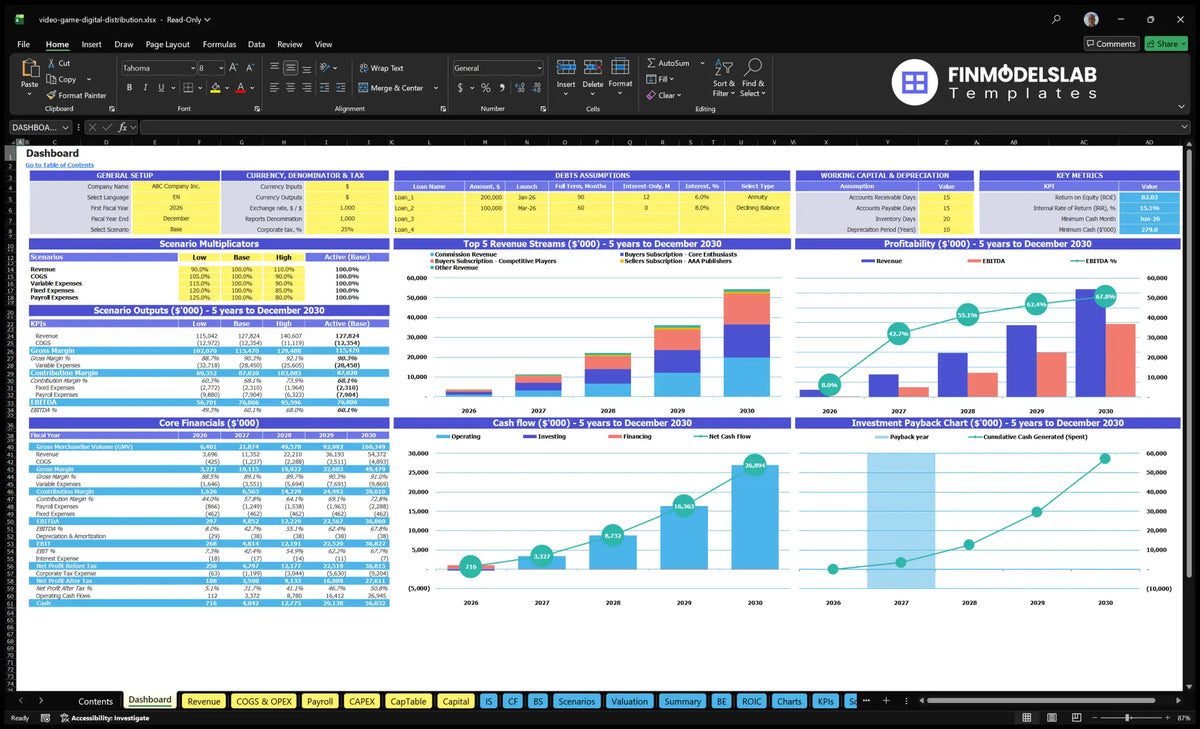Decrease font size with small A
Screen dimensions: 1200x729
click(248, 68)
